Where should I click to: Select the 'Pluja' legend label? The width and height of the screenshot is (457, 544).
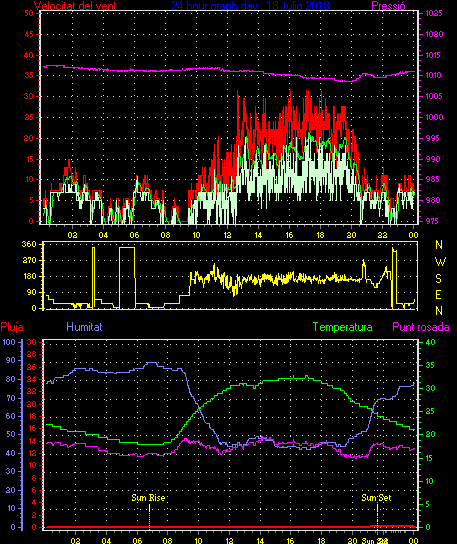[x=12, y=327]
